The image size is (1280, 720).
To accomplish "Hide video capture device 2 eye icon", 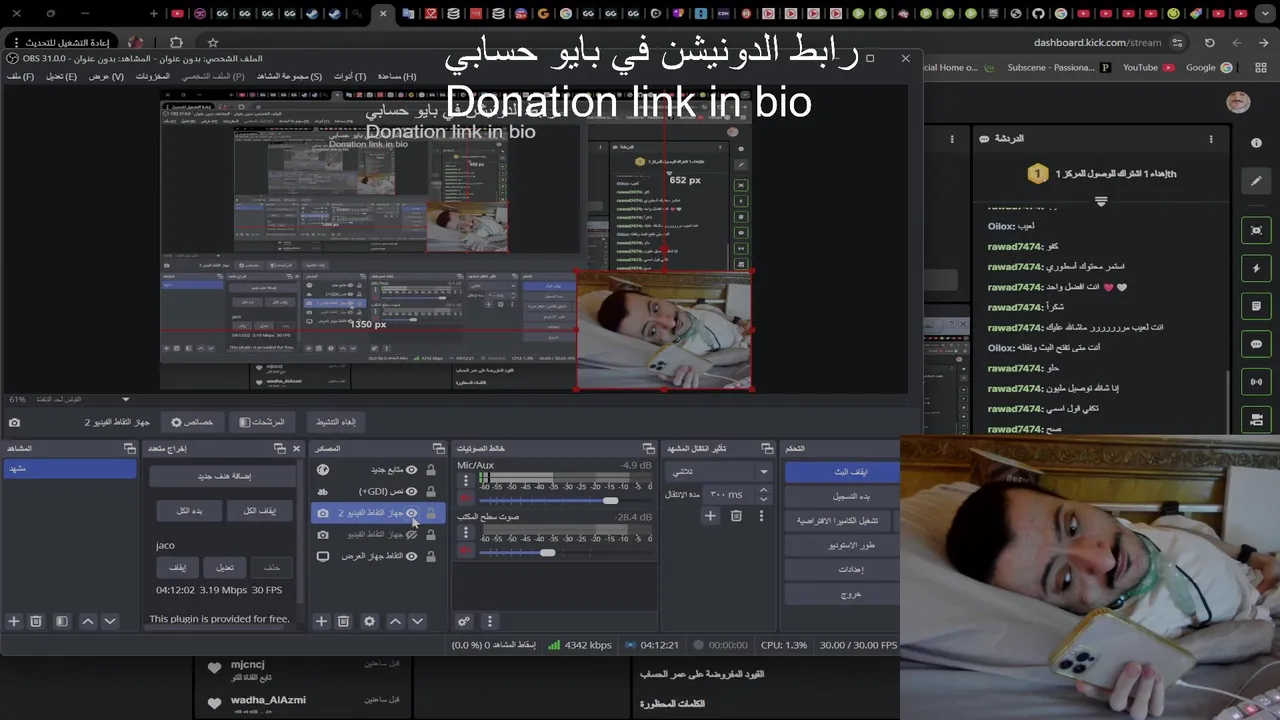I will tap(411, 513).
